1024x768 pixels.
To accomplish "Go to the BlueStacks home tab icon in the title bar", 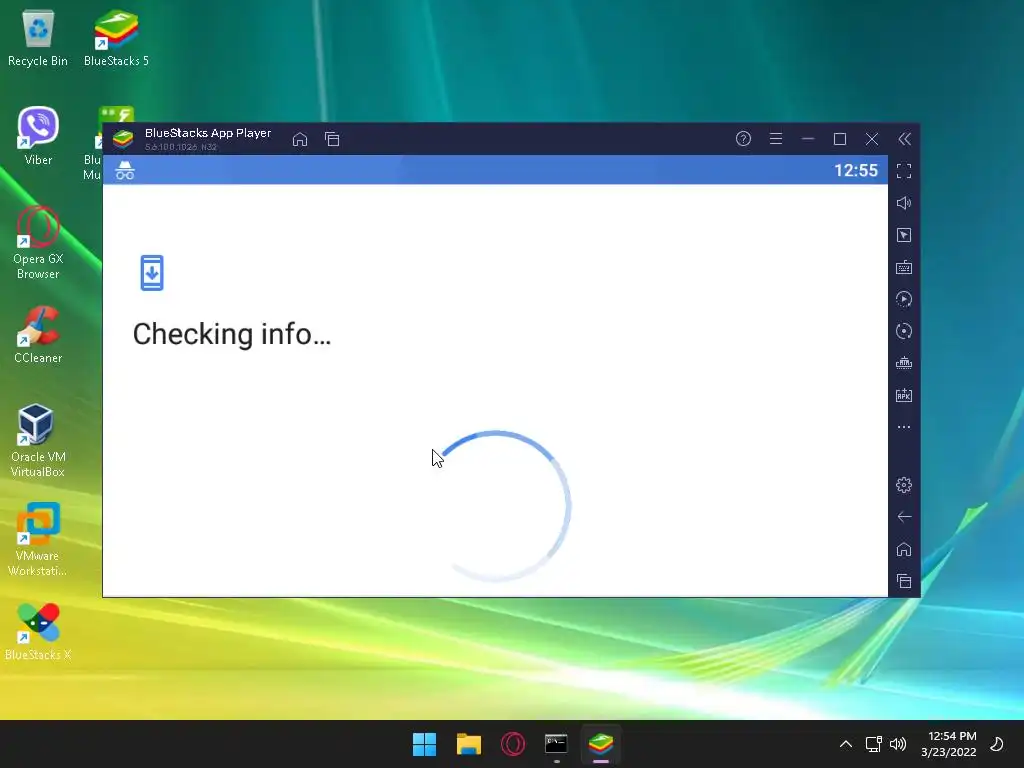I will tap(300, 139).
